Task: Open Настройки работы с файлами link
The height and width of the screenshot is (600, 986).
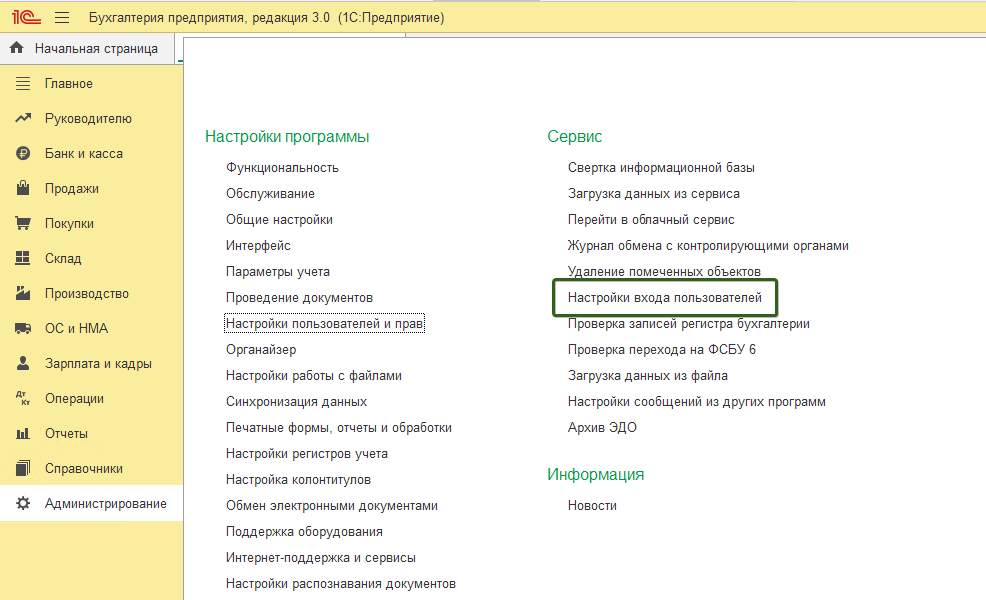Action: pyautogui.click(x=314, y=375)
